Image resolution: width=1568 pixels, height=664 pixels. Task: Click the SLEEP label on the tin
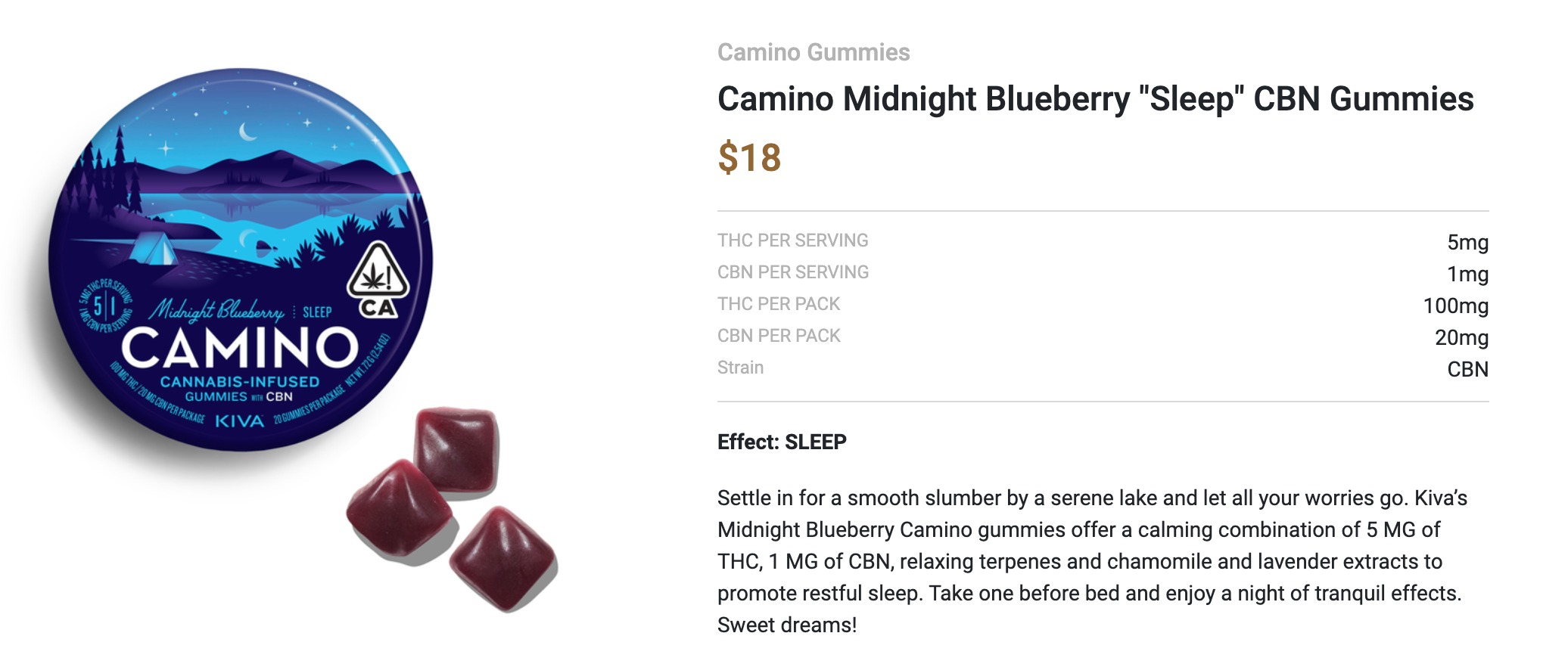(317, 312)
